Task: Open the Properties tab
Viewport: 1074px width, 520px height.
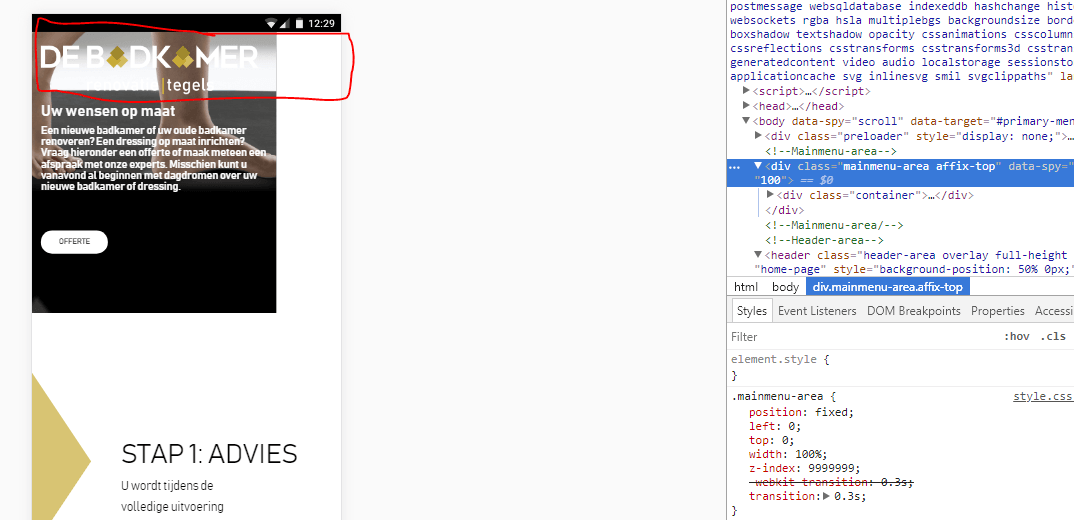Action: (997, 311)
